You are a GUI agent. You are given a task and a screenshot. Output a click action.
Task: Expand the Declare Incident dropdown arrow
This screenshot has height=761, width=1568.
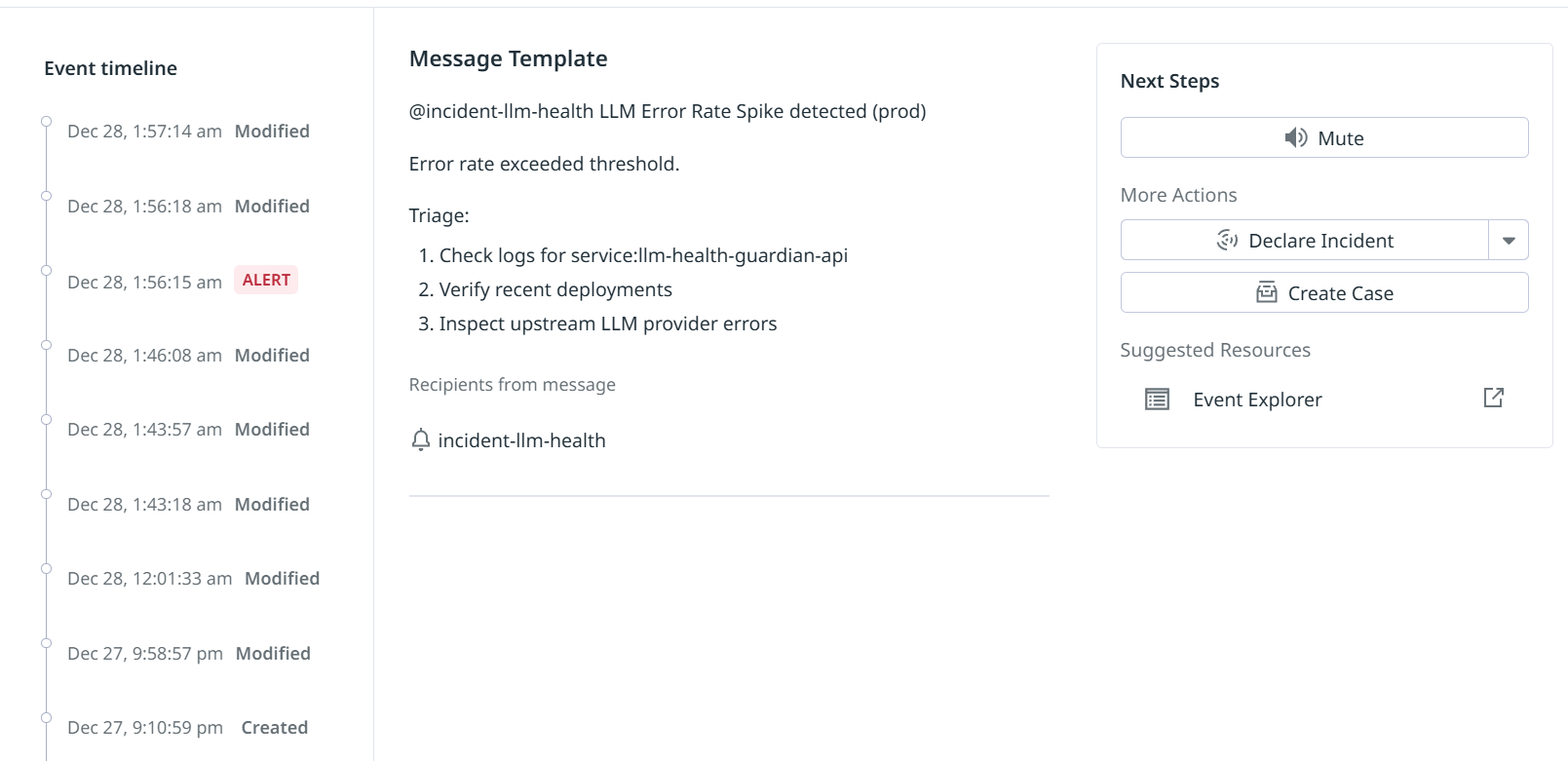coord(1508,241)
